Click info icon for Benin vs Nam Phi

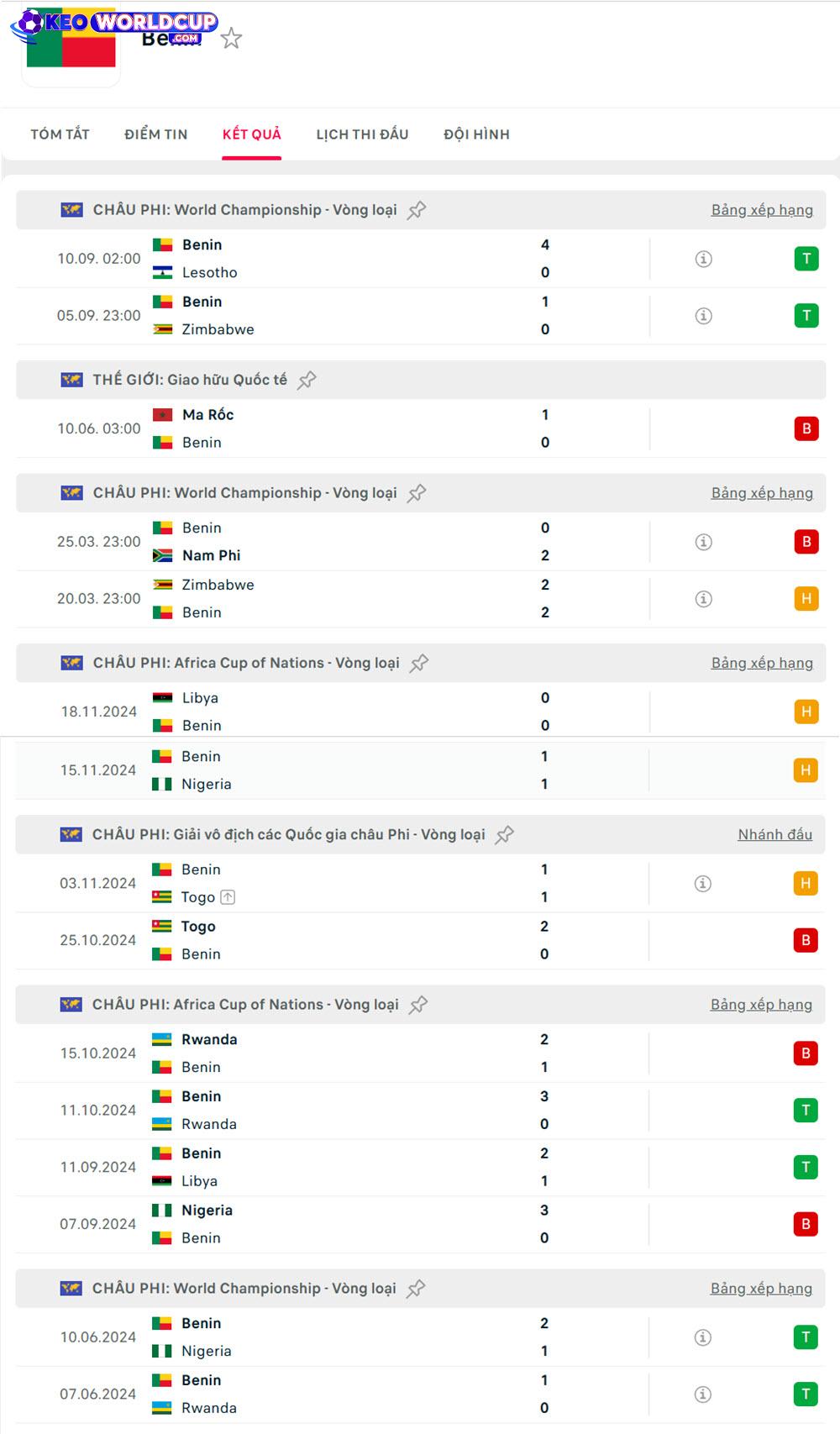(704, 542)
